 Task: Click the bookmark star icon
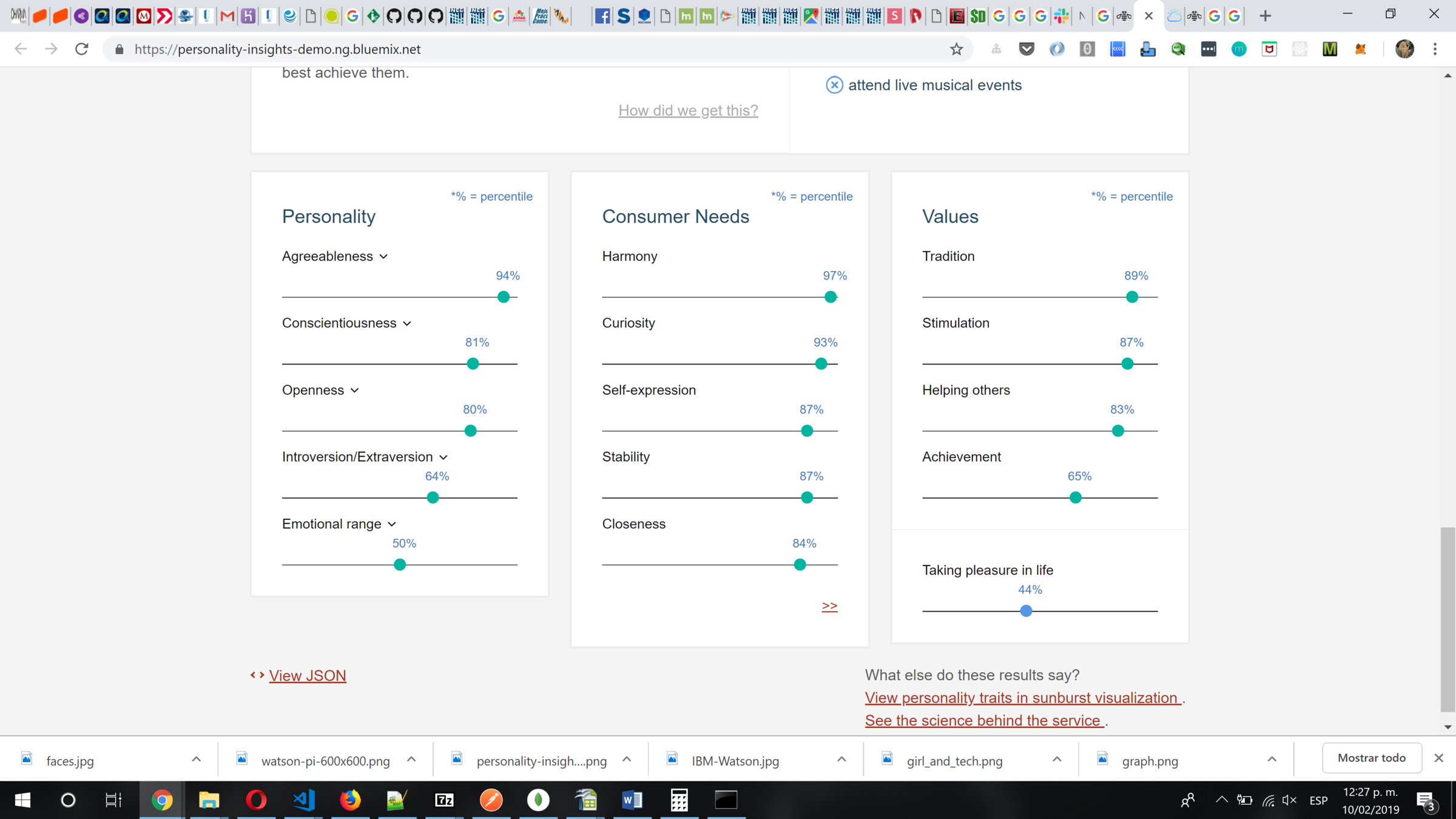pyautogui.click(x=956, y=49)
